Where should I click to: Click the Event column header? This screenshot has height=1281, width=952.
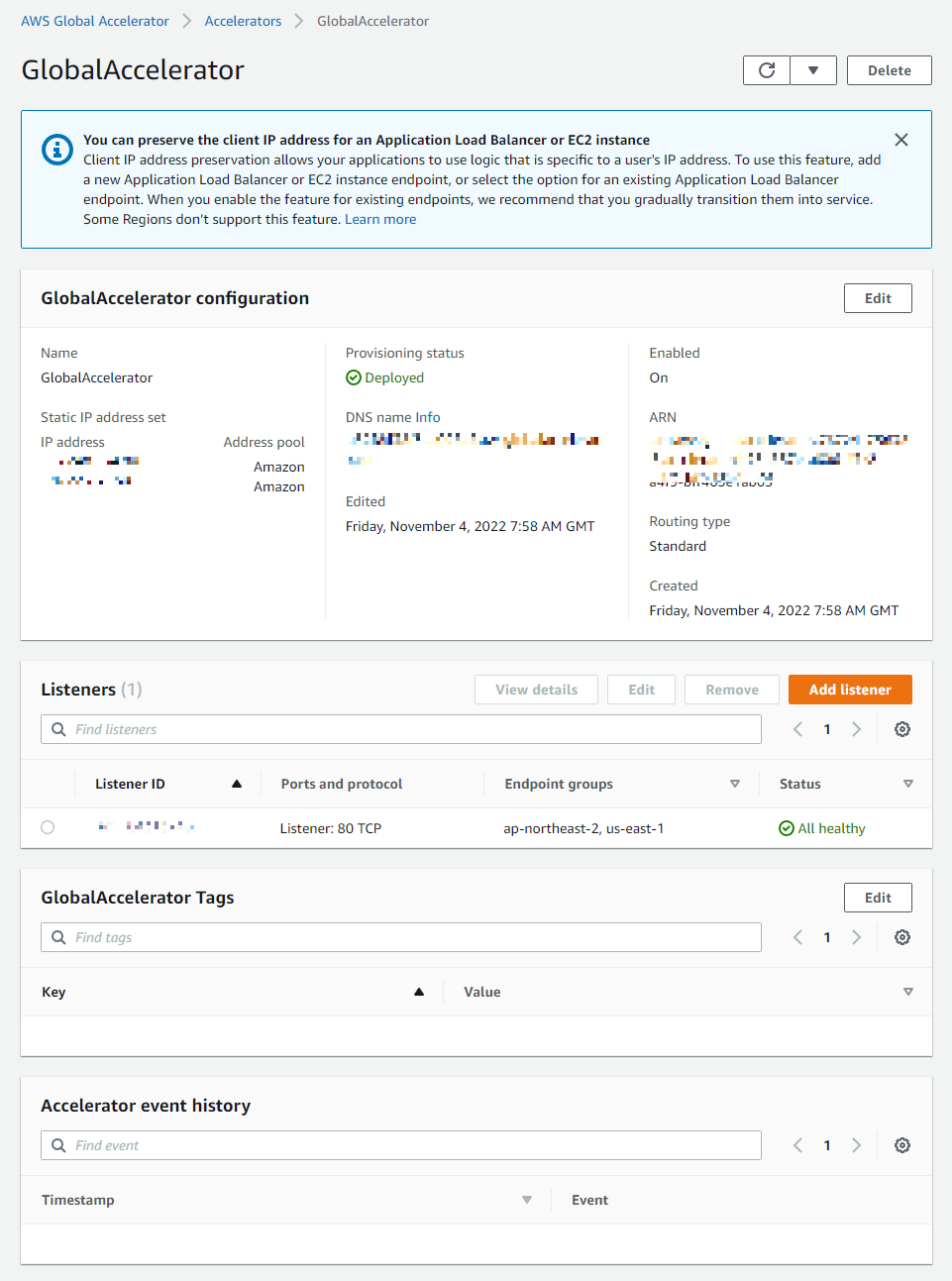point(590,1200)
